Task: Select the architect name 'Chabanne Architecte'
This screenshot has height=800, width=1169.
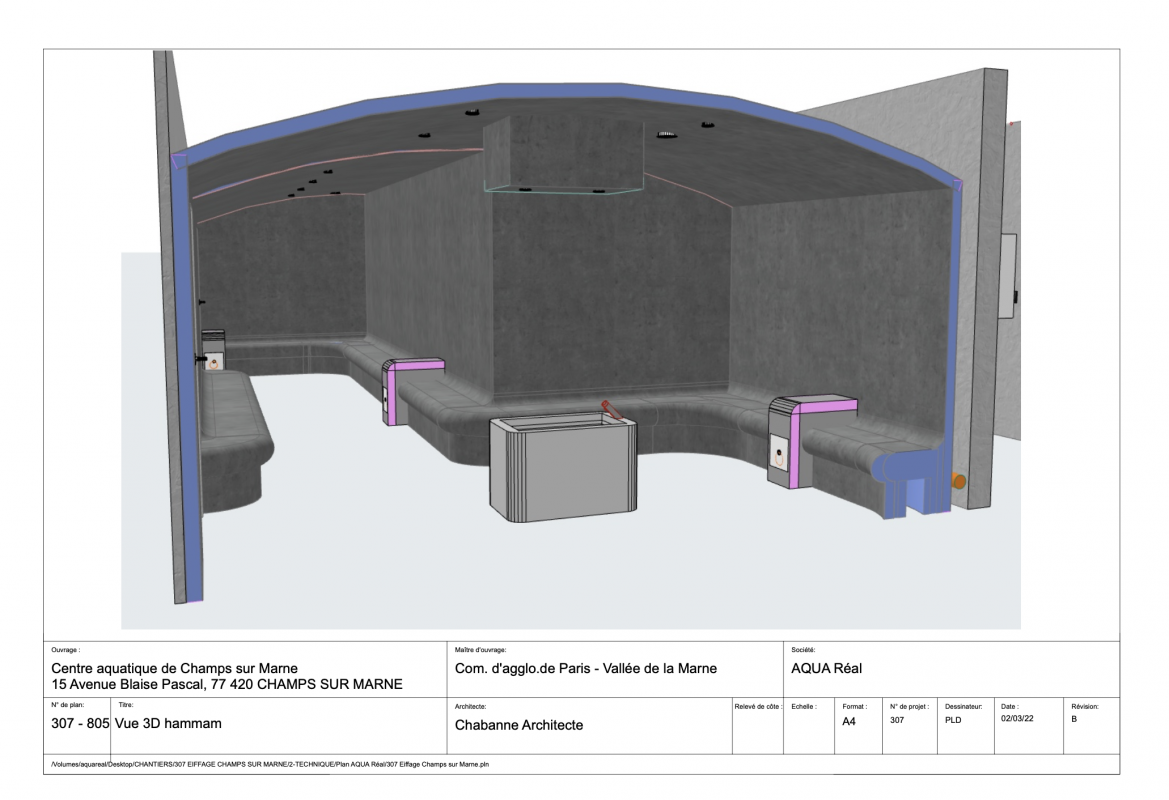Action: pyautogui.click(x=519, y=725)
